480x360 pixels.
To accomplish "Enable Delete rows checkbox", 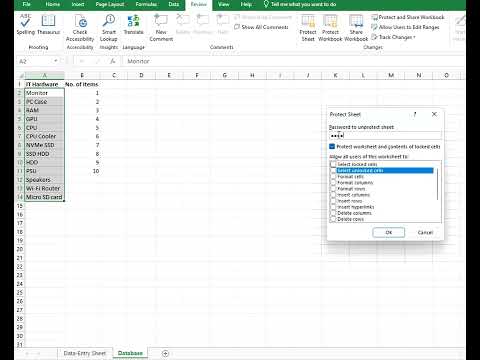I will coord(333,219).
